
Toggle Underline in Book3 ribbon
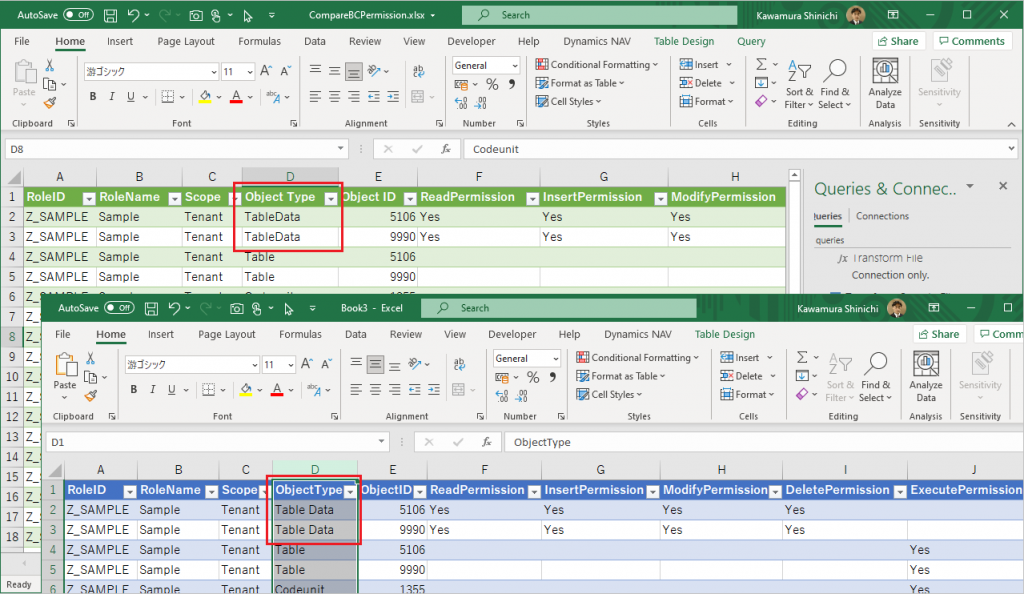[x=172, y=390]
